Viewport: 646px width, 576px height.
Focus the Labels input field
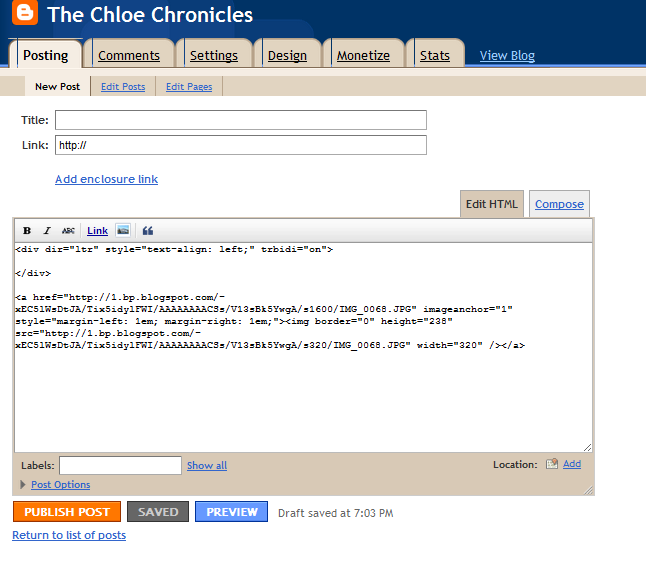(120, 465)
